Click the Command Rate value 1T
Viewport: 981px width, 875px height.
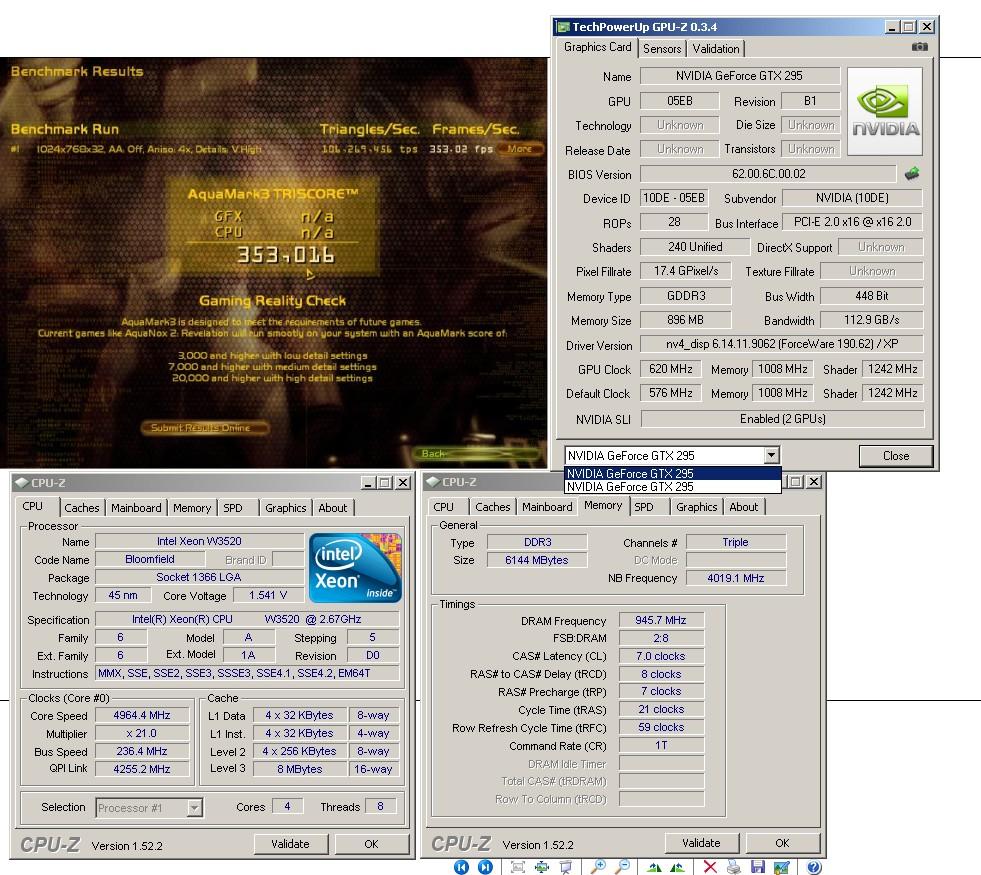point(661,745)
